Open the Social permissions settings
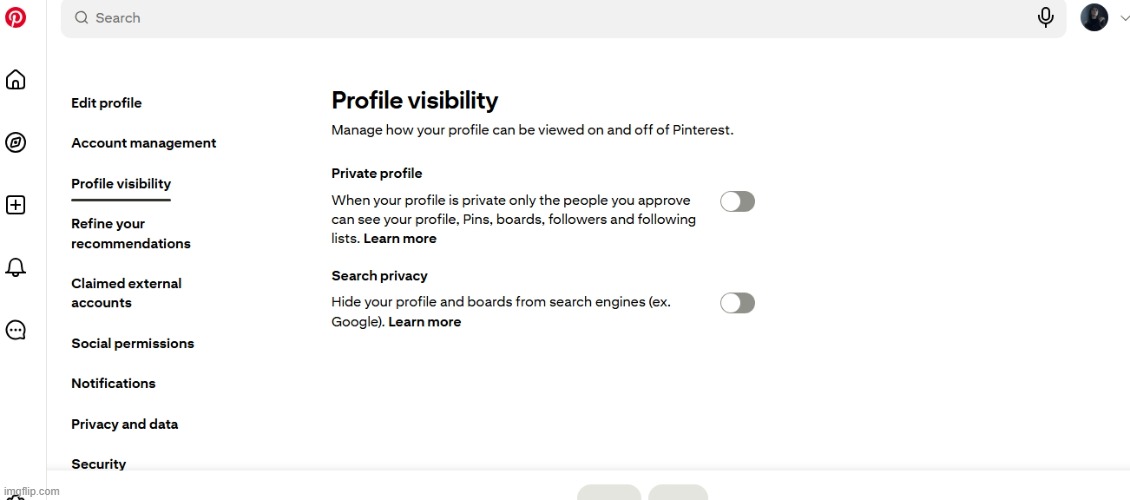The height and width of the screenshot is (500, 1130). point(132,343)
